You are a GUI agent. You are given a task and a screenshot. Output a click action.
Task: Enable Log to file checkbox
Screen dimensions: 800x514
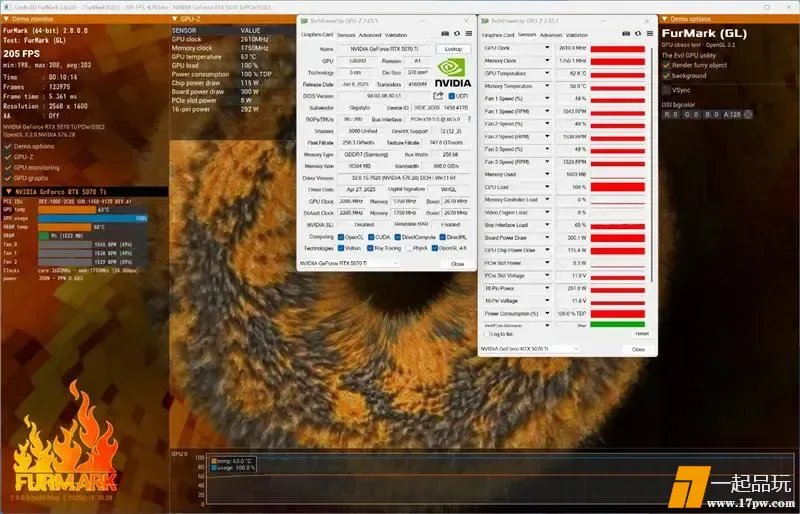click(486, 334)
